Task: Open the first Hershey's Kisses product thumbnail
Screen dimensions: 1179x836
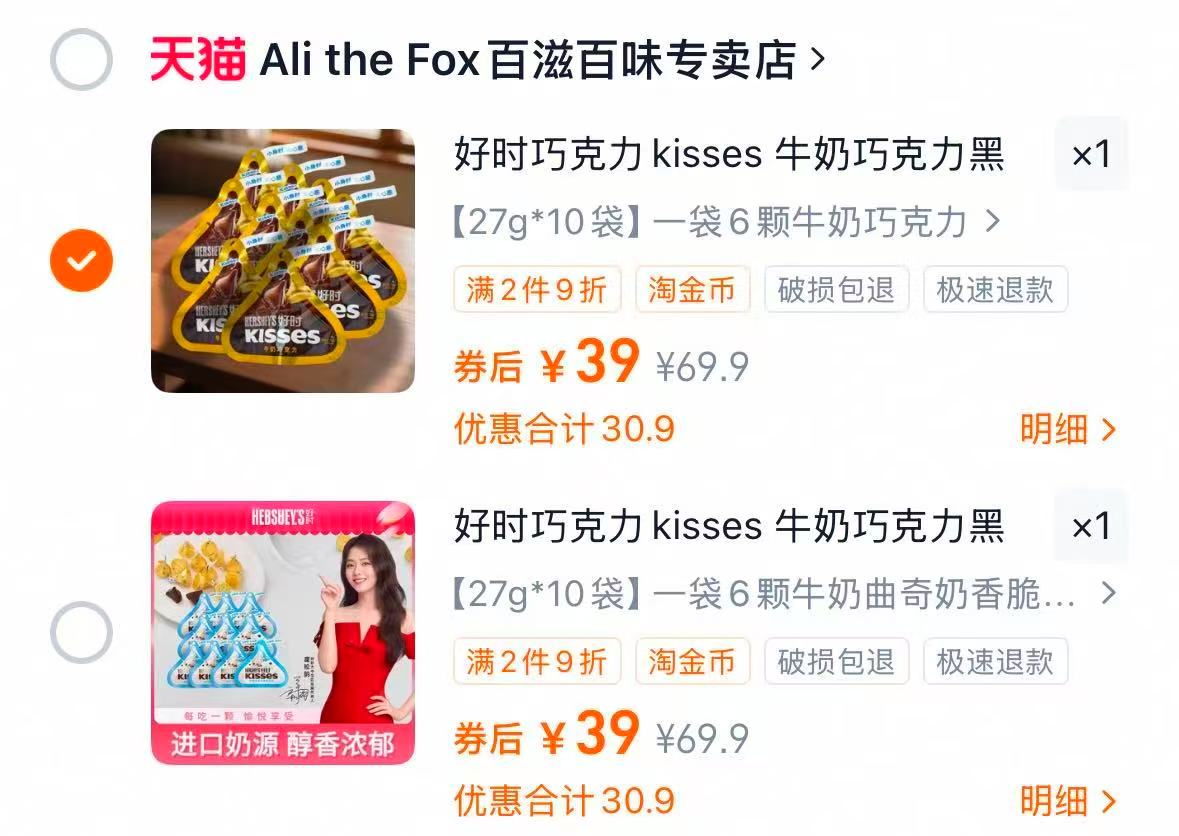Action: point(283,261)
